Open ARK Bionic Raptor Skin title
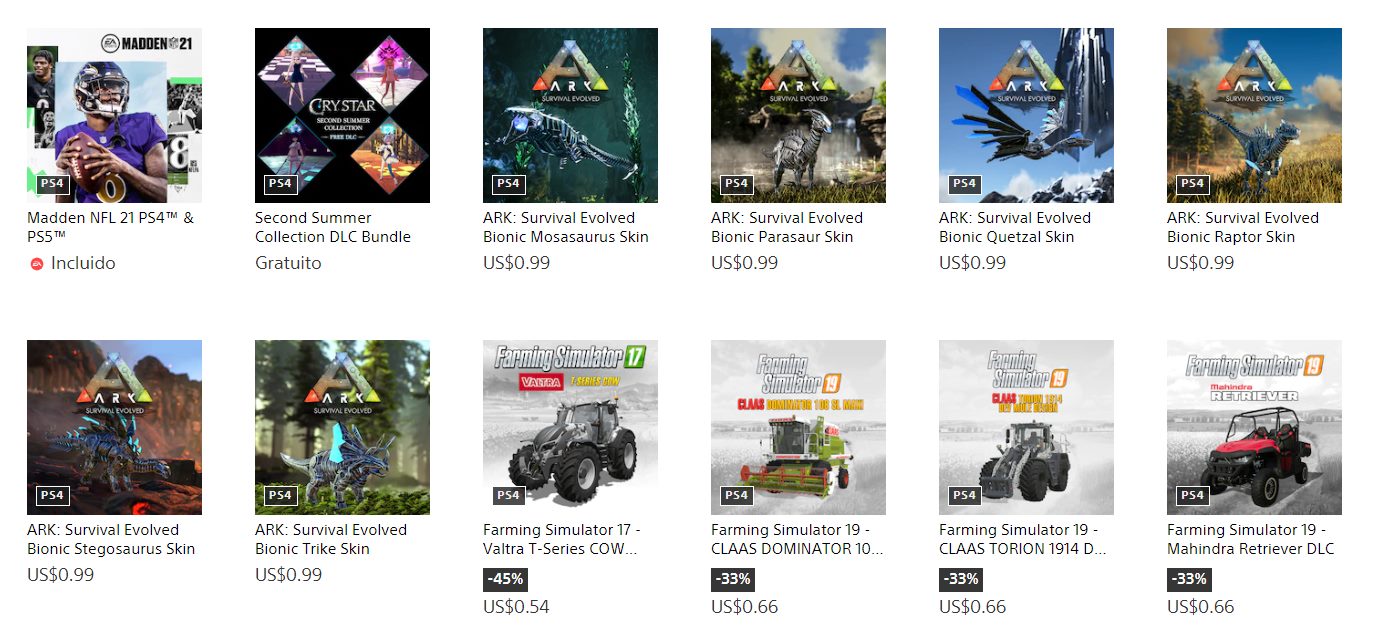 click(1243, 227)
